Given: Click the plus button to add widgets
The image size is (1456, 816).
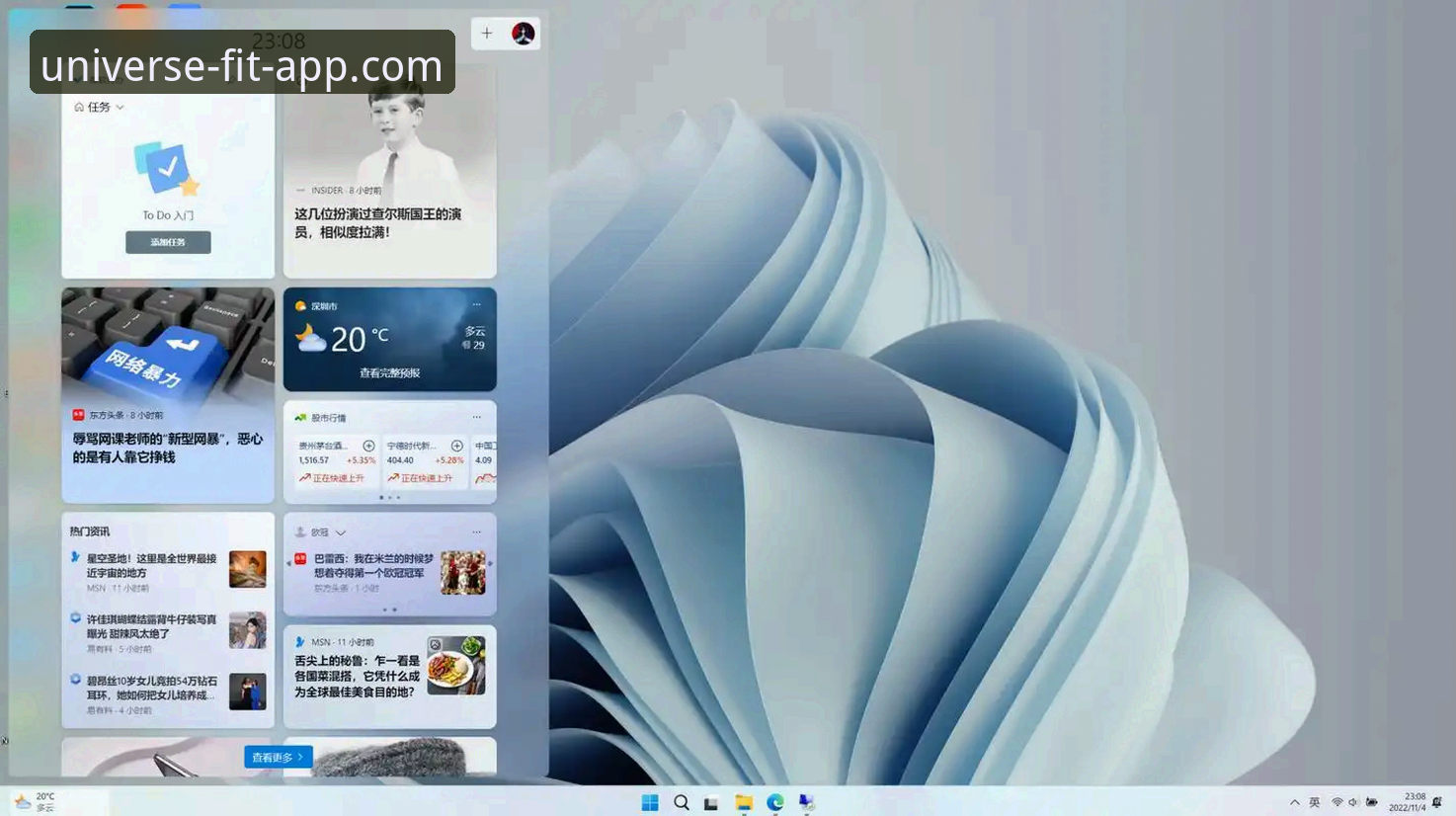Looking at the screenshot, I should (x=487, y=34).
